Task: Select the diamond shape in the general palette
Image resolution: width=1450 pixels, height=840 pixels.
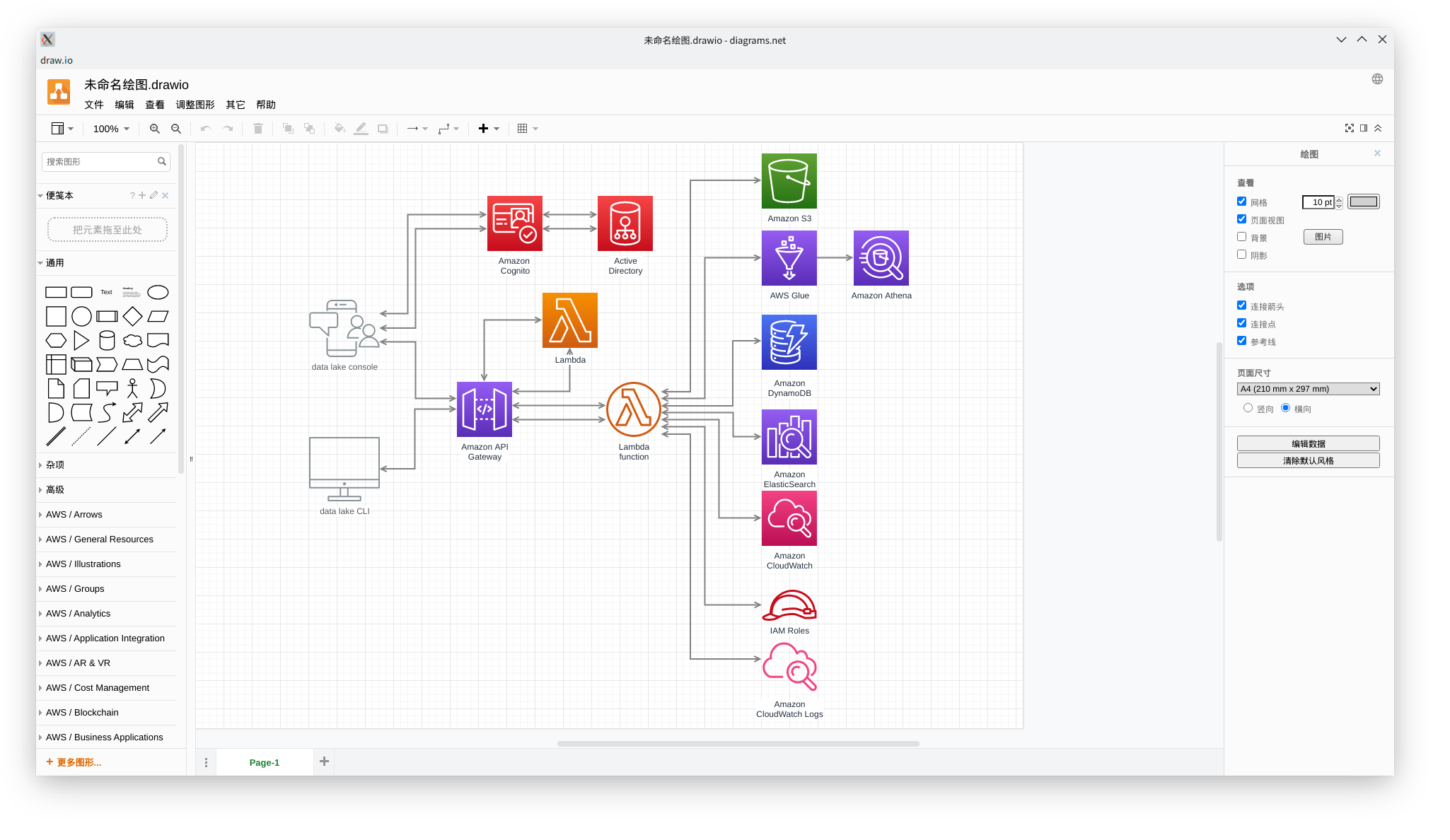Action: click(x=132, y=316)
